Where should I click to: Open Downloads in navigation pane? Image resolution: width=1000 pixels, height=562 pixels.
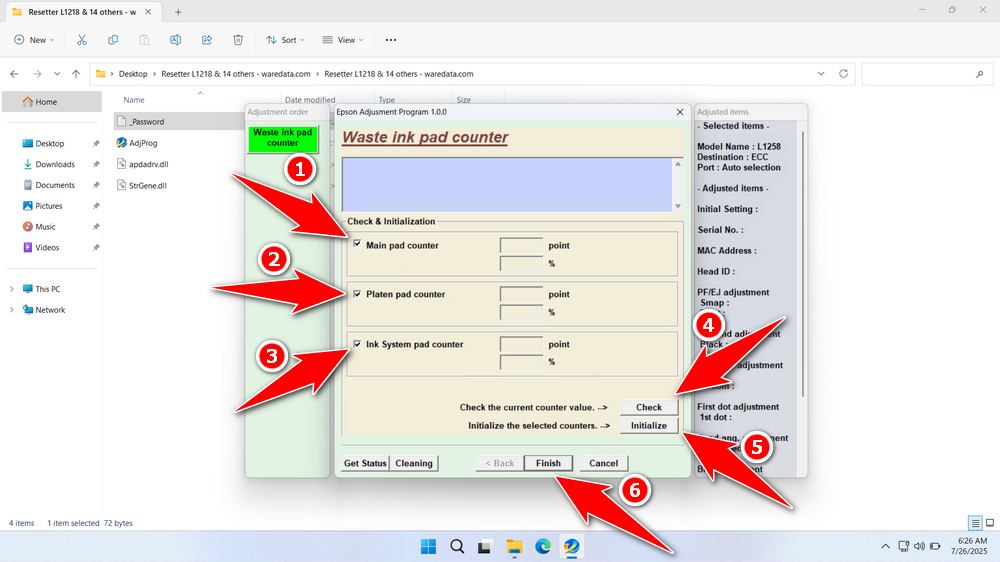click(54, 165)
